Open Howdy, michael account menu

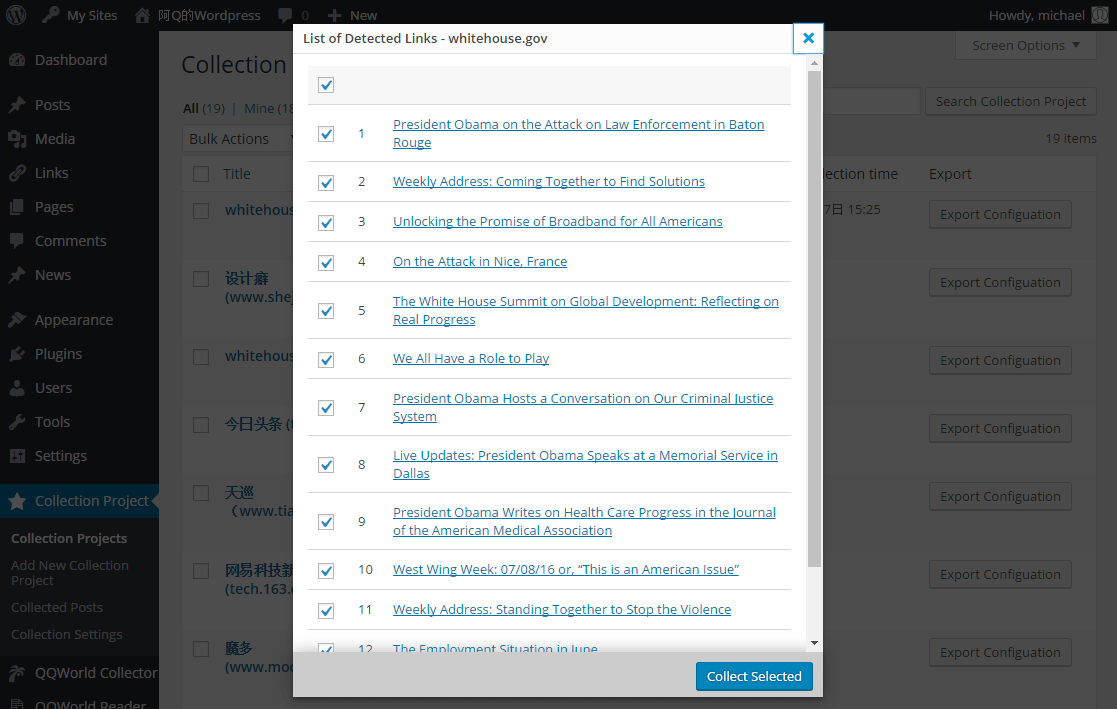pos(1048,15)
